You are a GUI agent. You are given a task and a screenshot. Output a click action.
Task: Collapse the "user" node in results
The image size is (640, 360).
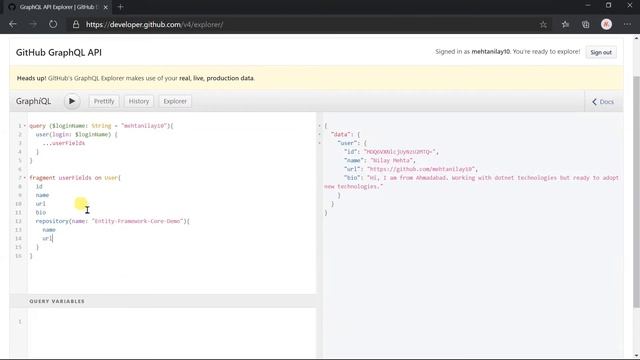click(x=320, y=143)
